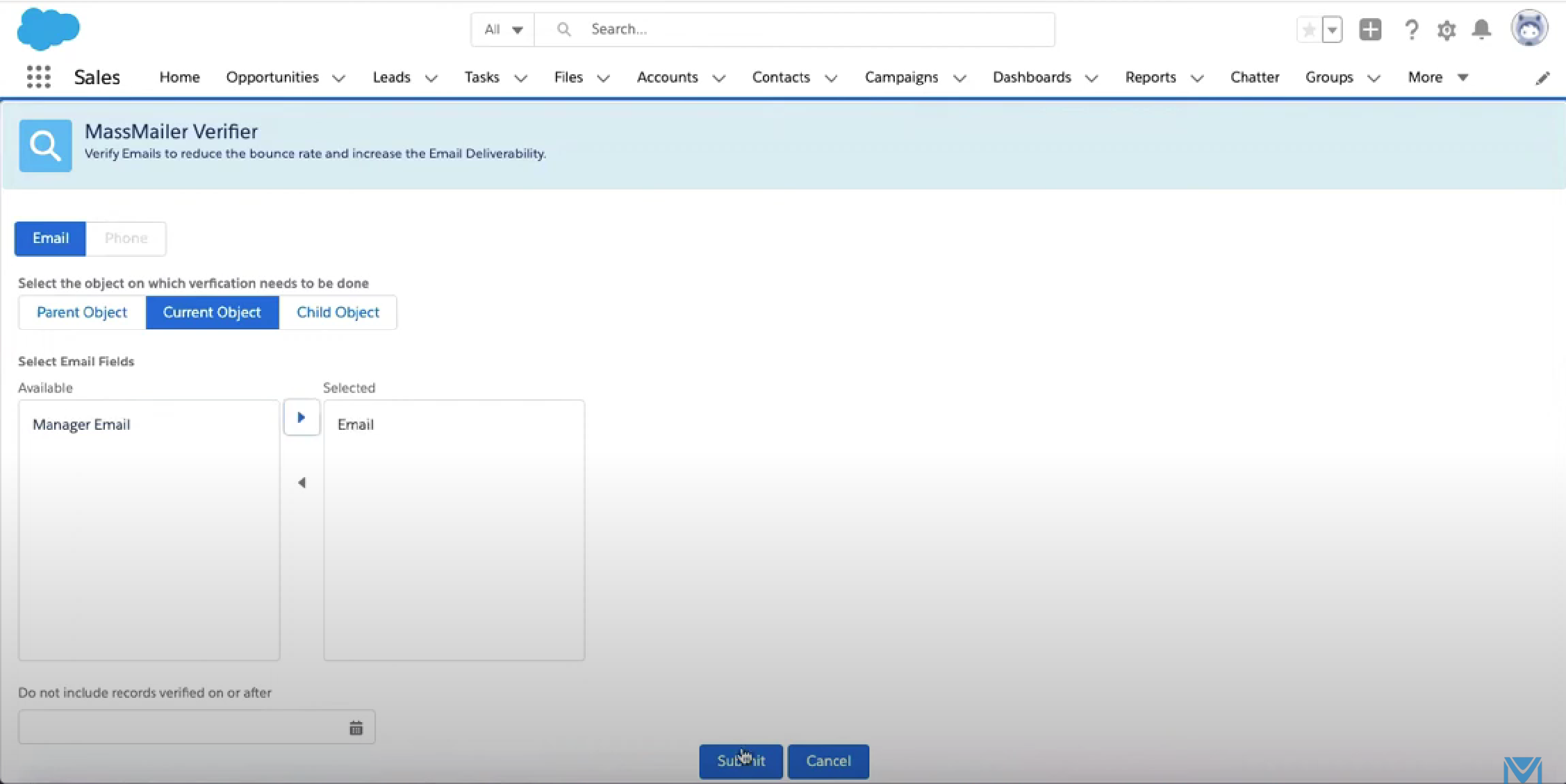Screen dimensions: 1566x784
Task: Open the calendar date picker icon
Action: 356,728
